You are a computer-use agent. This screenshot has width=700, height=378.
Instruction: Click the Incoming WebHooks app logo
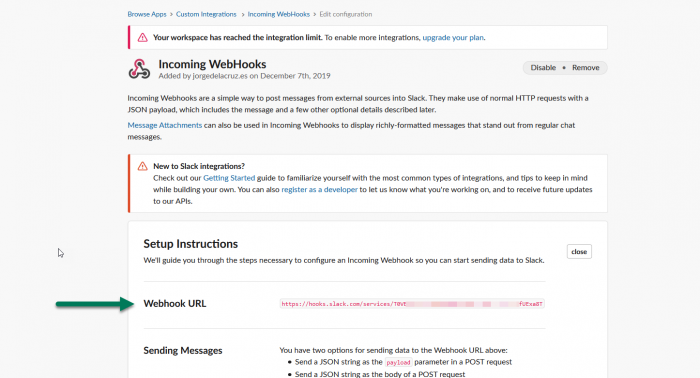[x=139, y=69]
